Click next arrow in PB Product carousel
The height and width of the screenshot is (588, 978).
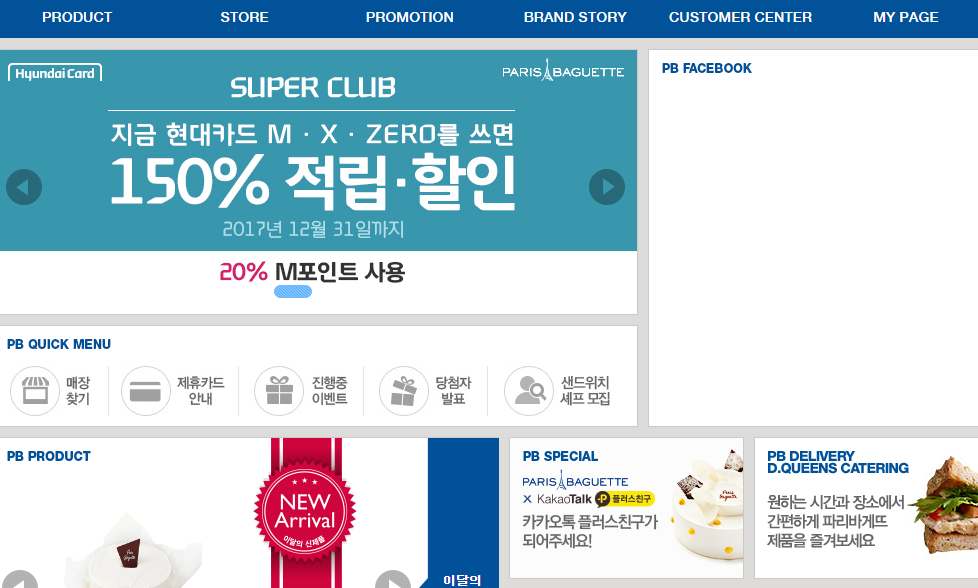pyautogui.click(x=393, y=581)
